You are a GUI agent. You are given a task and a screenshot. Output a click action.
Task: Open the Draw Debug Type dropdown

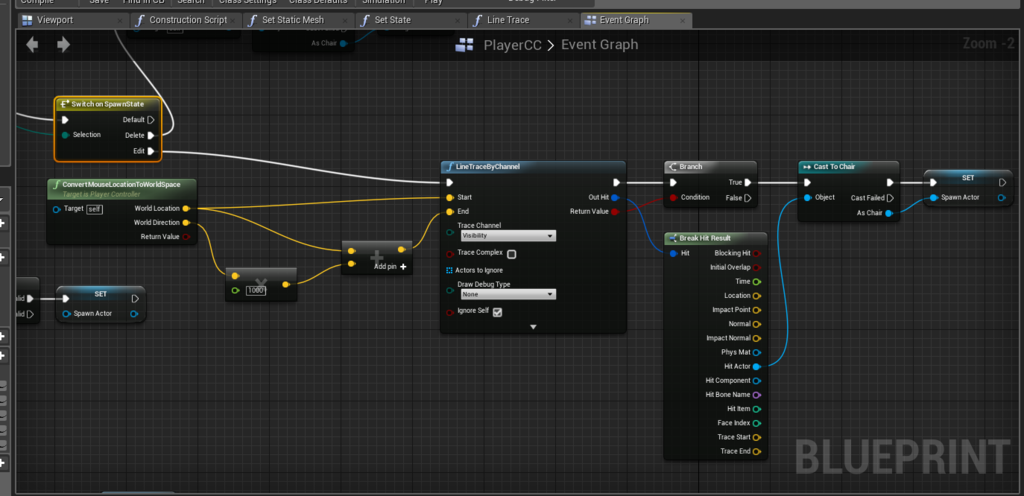tap(508, 294)
